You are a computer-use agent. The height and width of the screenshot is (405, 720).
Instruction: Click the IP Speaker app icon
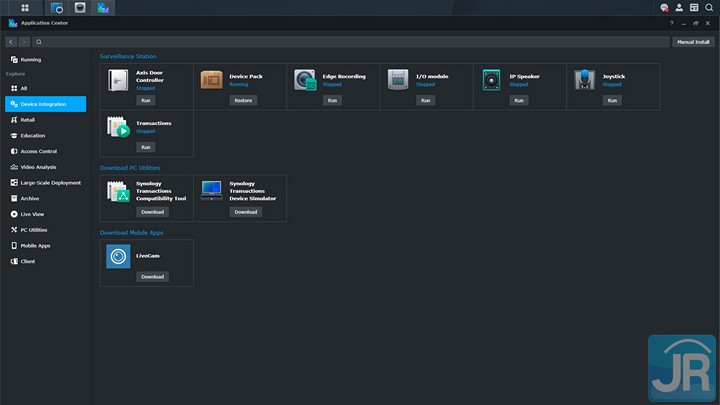(492, 80)
